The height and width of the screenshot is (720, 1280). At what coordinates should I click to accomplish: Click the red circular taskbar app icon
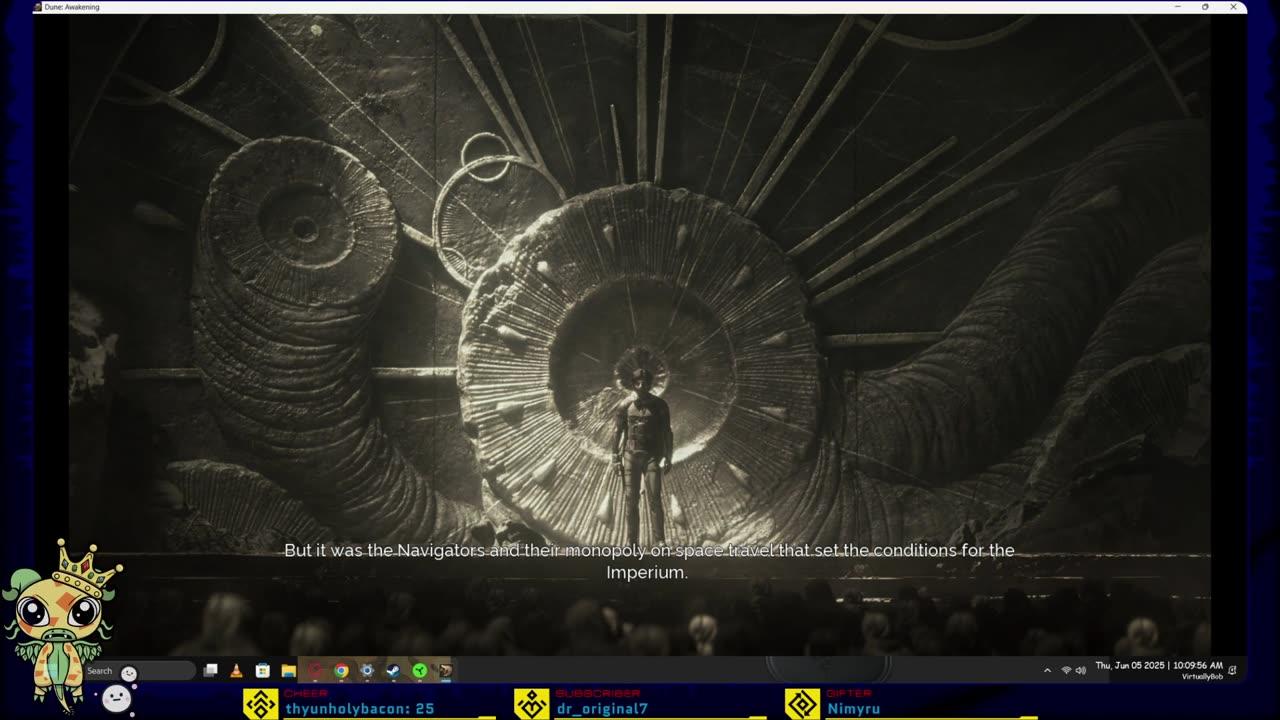[315, 671]
